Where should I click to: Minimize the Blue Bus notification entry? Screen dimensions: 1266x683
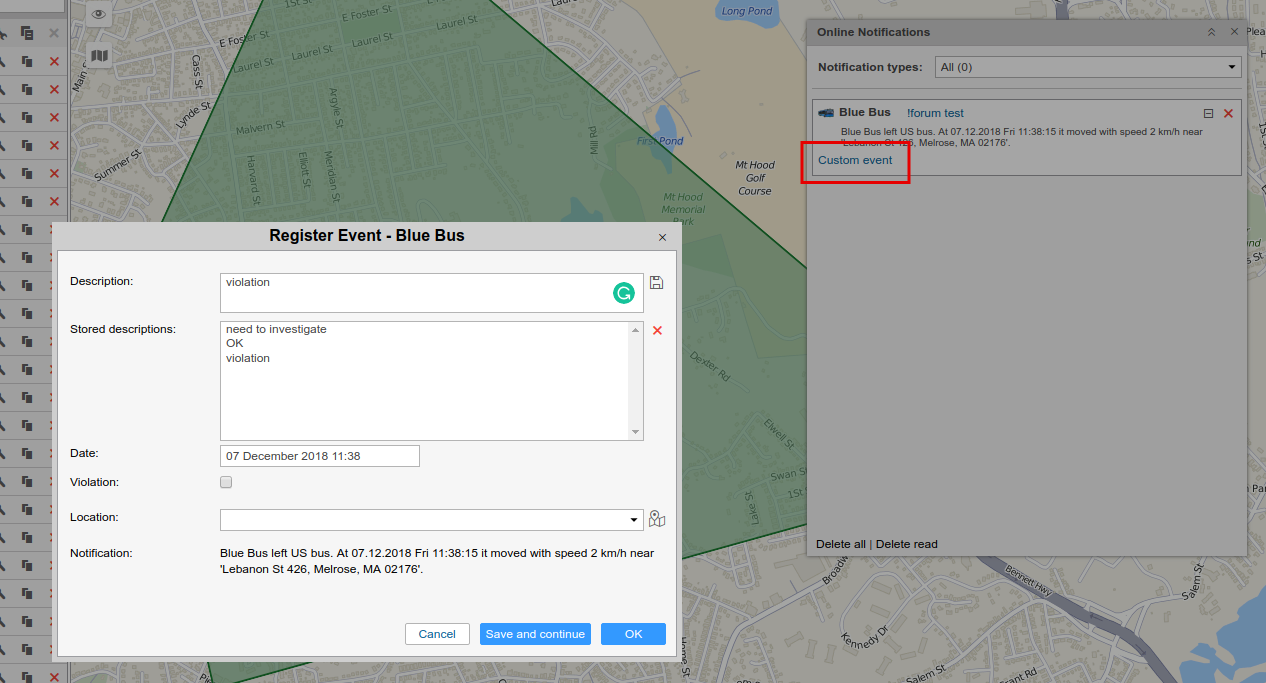(1208, 114)
